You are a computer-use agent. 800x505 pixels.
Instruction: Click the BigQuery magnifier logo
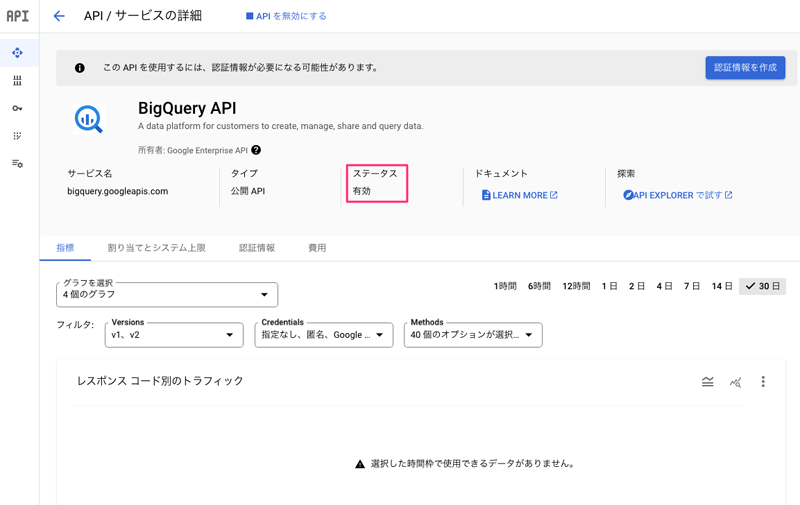(89, 119)
